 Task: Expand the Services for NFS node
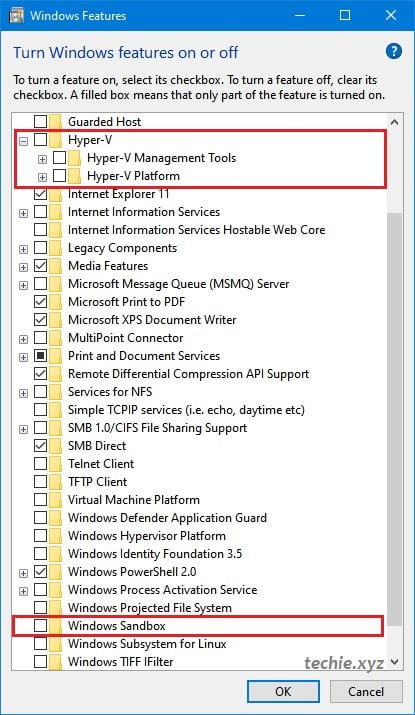click(23, 393)
